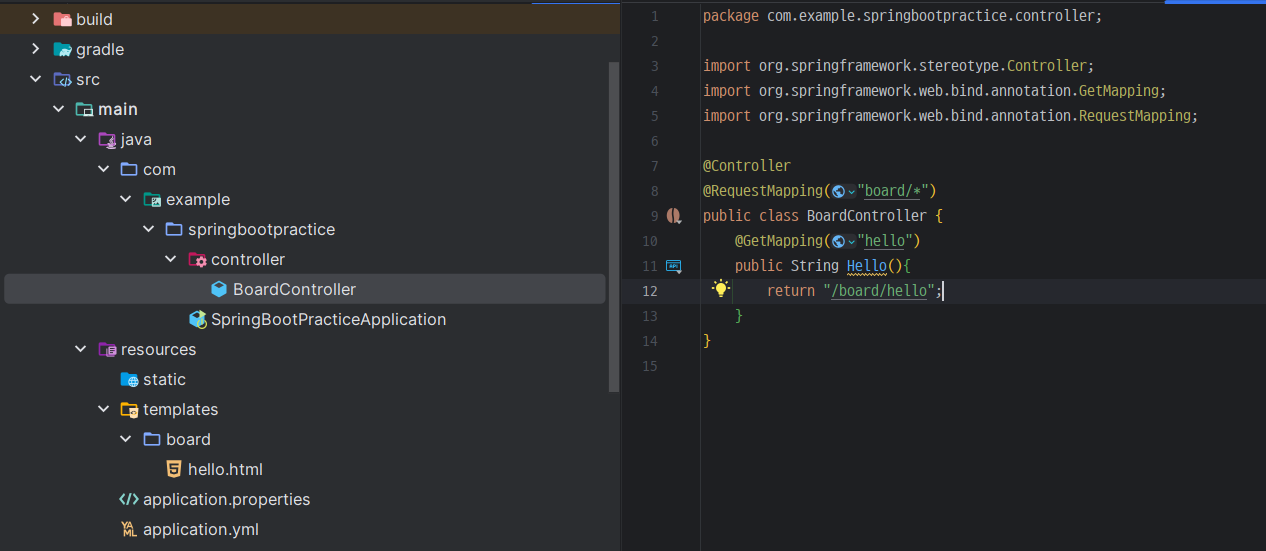Click the yellow lightbulb quick-fix icon
The image size is (1266, 551).
pyautogui.click(x=720, y=289)
